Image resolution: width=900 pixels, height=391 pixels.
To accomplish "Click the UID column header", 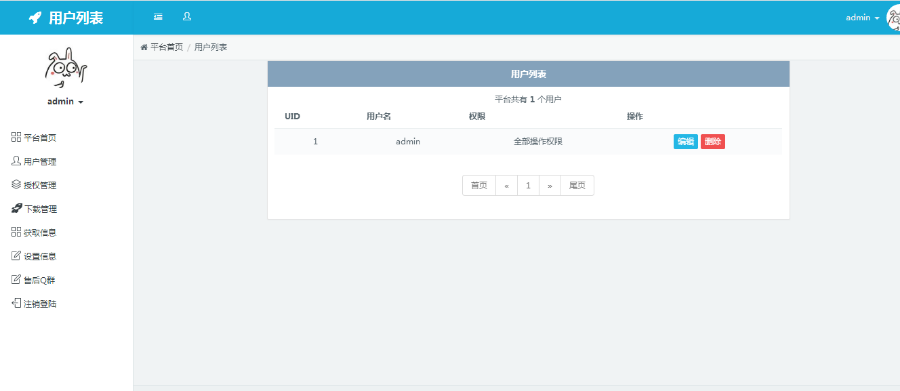I will (292, 117).
